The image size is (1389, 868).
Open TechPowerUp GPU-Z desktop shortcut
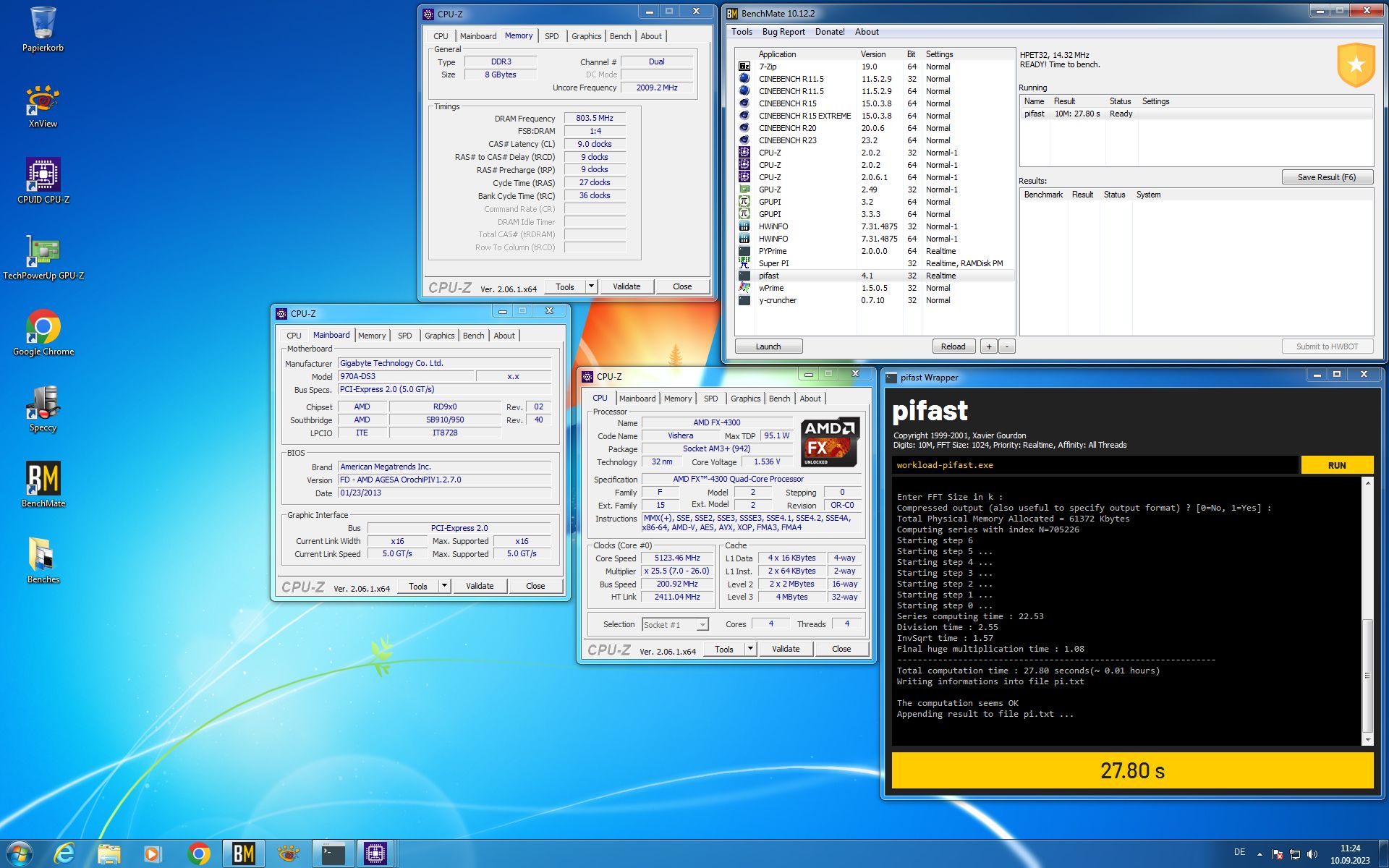[x=43, y=258]
